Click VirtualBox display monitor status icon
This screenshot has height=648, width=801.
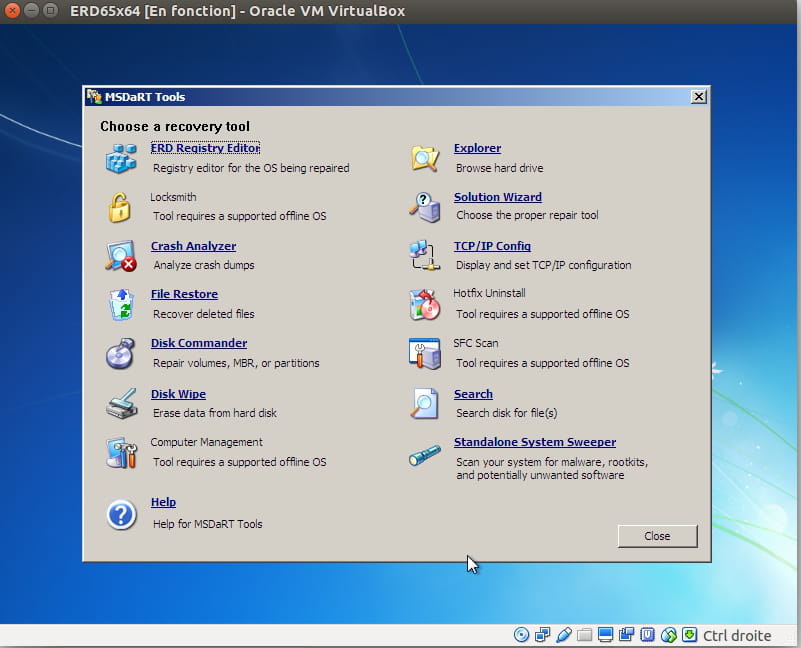(605, 635)
